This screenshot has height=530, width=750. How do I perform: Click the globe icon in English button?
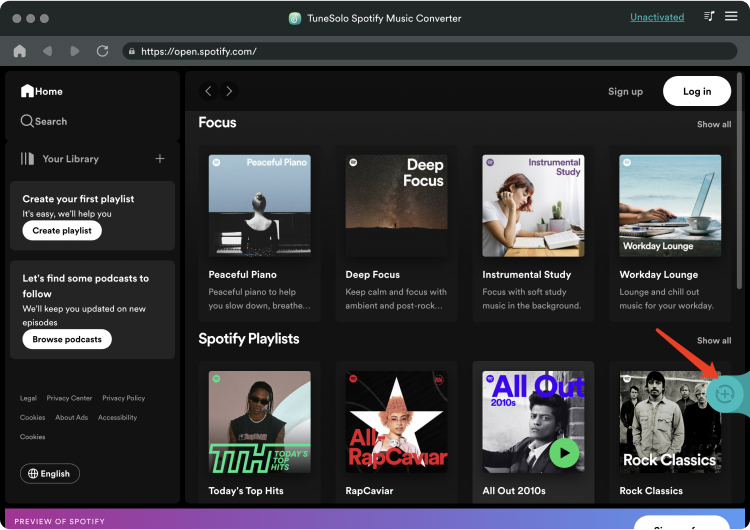click(x=33, y=474)
